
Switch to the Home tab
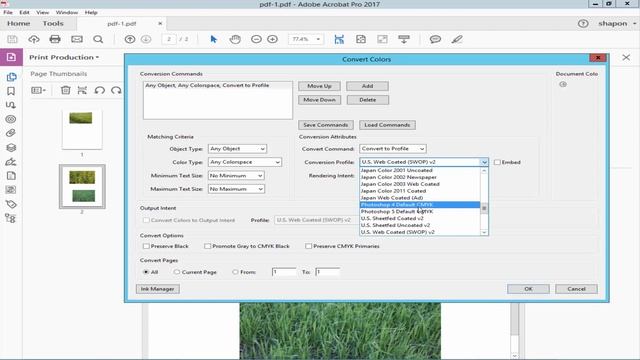[x=18, y=24]
